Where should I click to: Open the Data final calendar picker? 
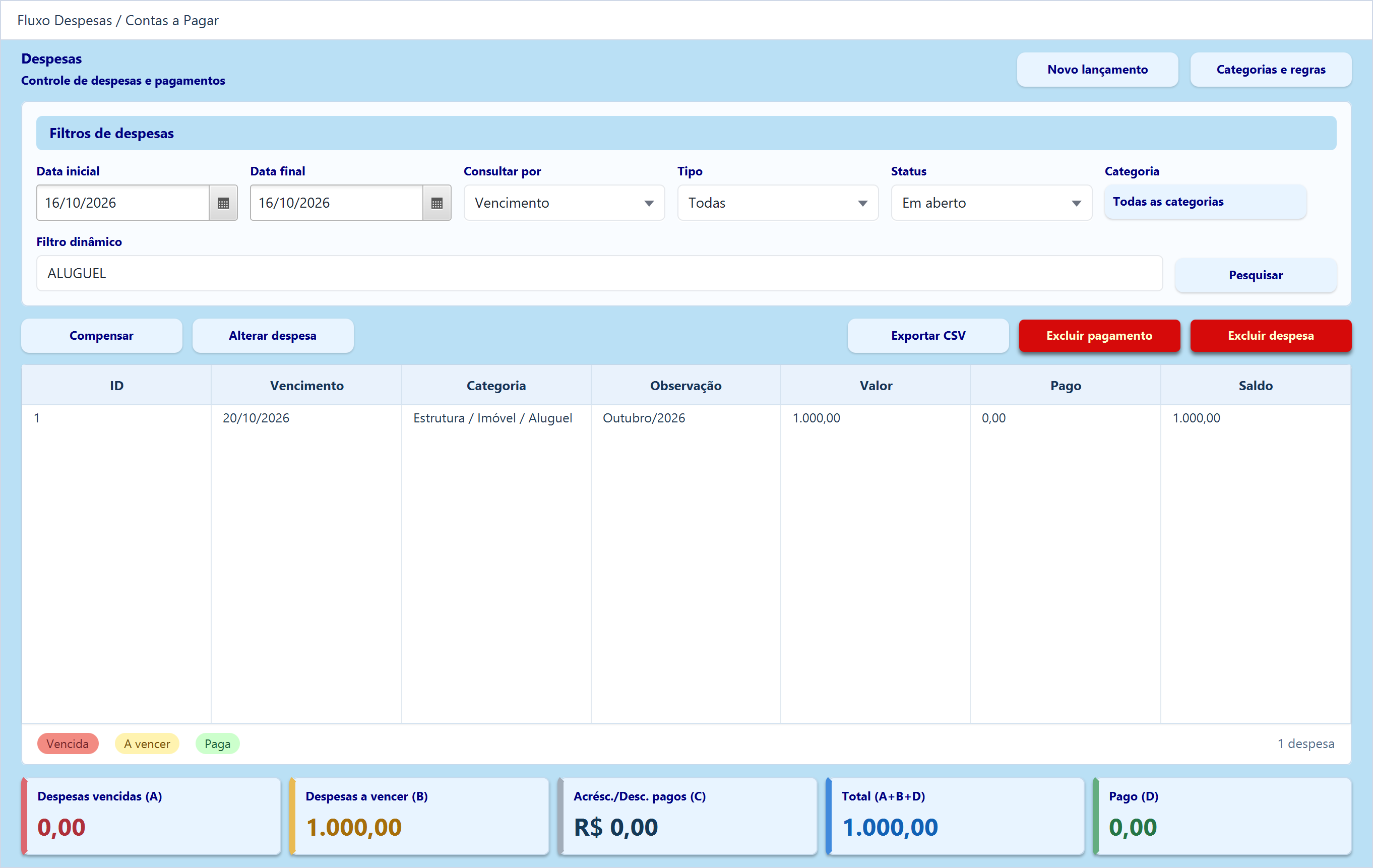click(x=437, y=203)
